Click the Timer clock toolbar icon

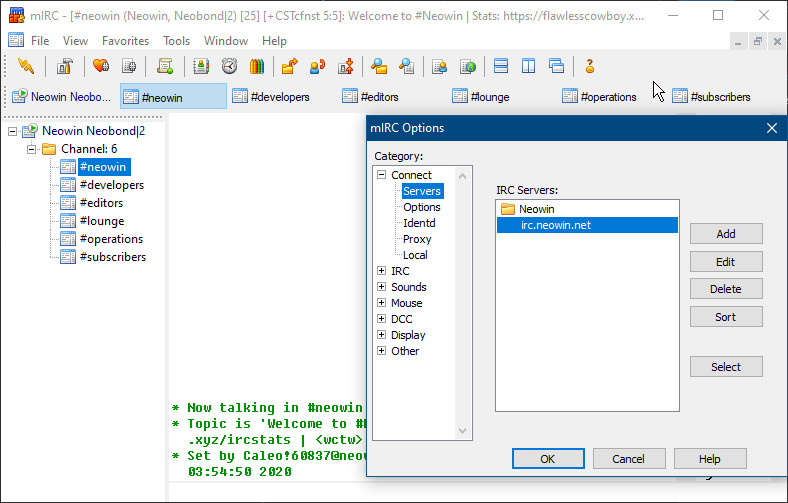(x=229, y=67)
